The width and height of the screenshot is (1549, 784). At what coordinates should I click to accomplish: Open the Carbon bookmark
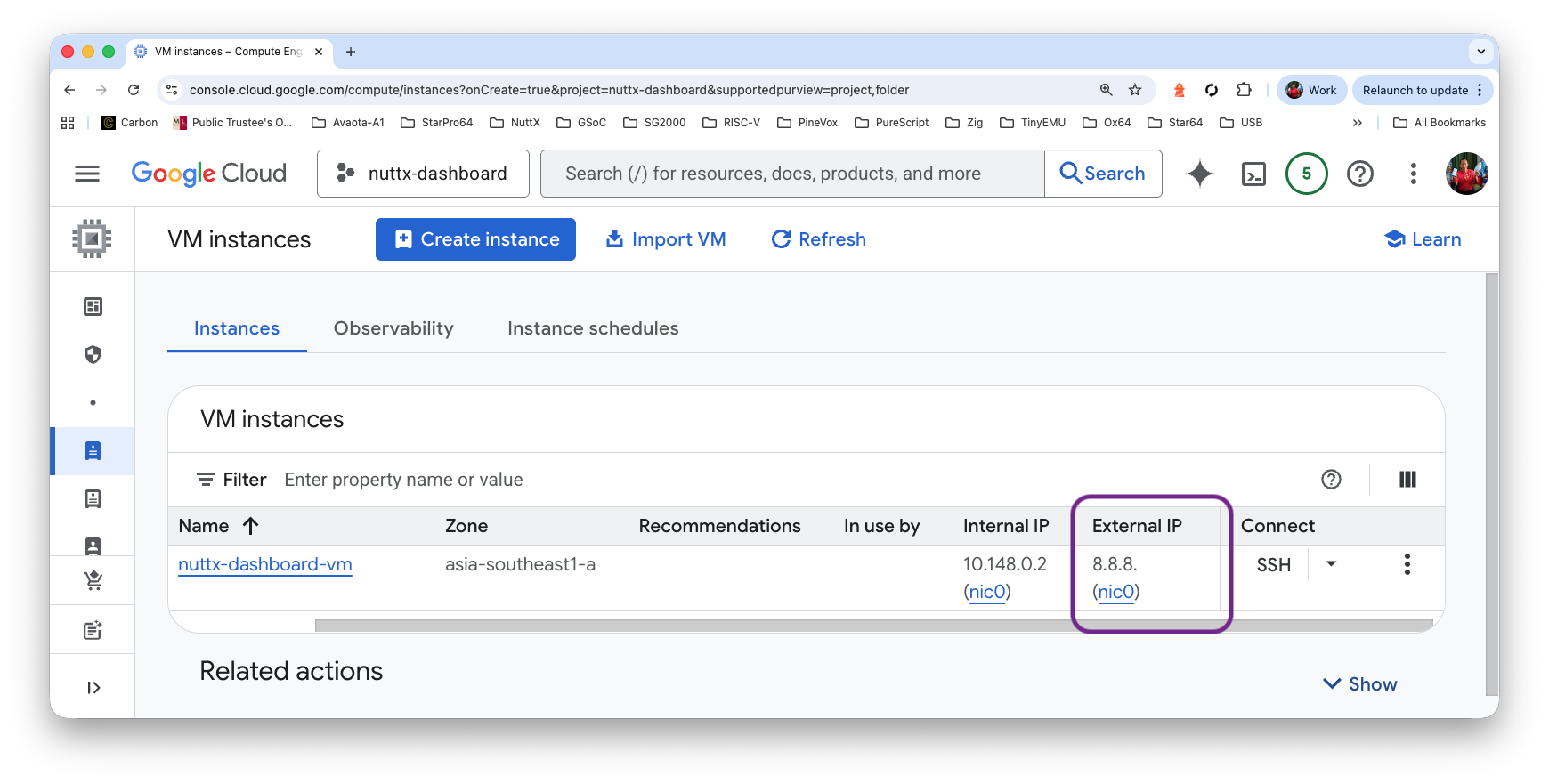tap(130, 123)
